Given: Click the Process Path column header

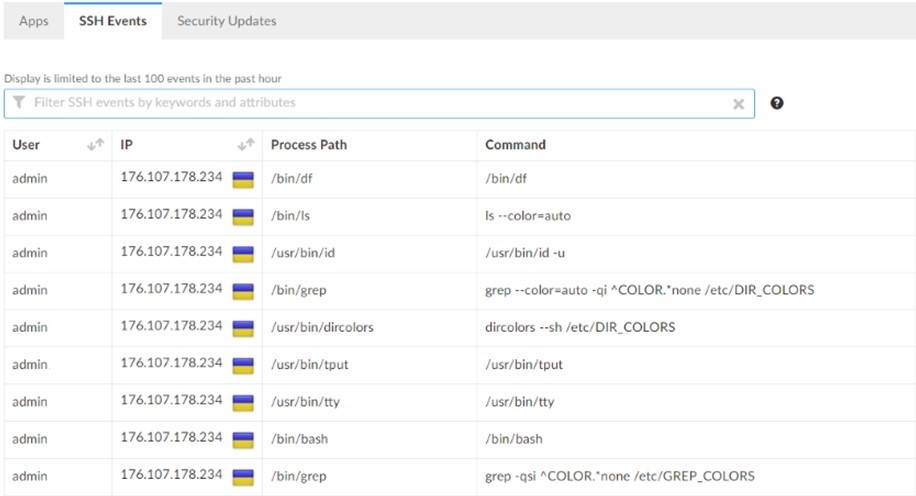Looking at the screenshot, I should 308,145.
